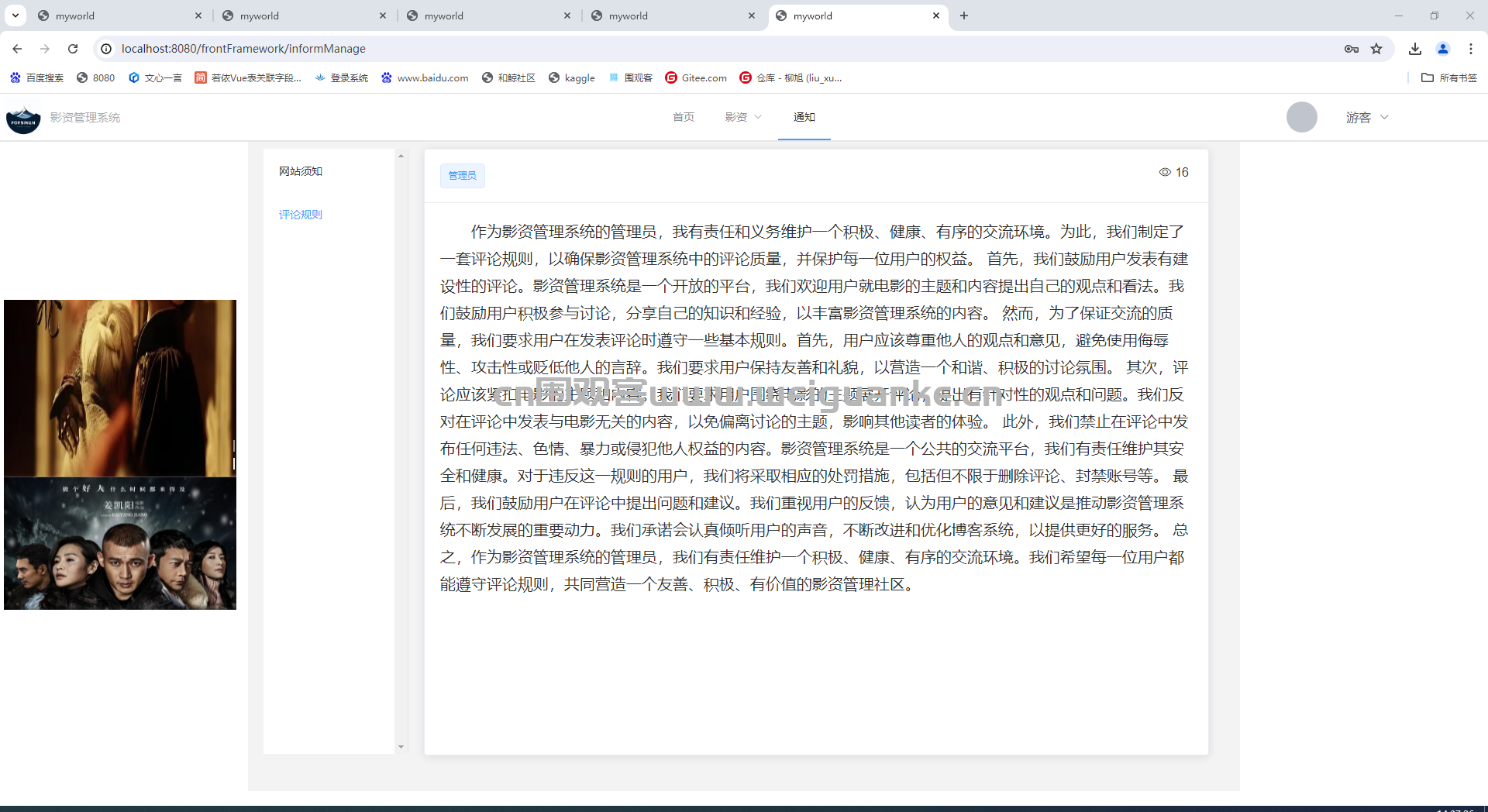Reload the current page

(x=73, y=49)
